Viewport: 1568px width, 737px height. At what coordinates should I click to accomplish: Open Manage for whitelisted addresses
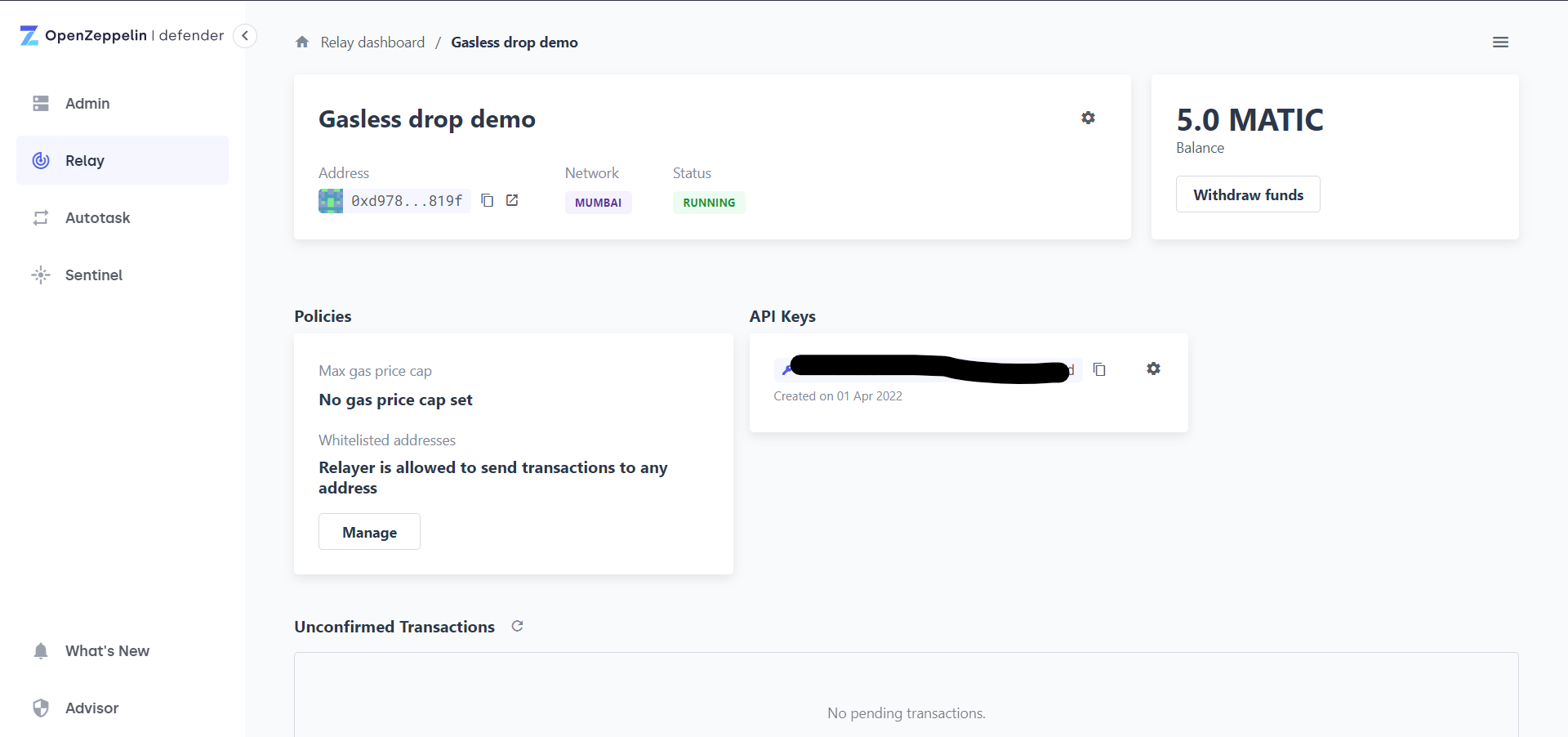(x=369, y=531)
